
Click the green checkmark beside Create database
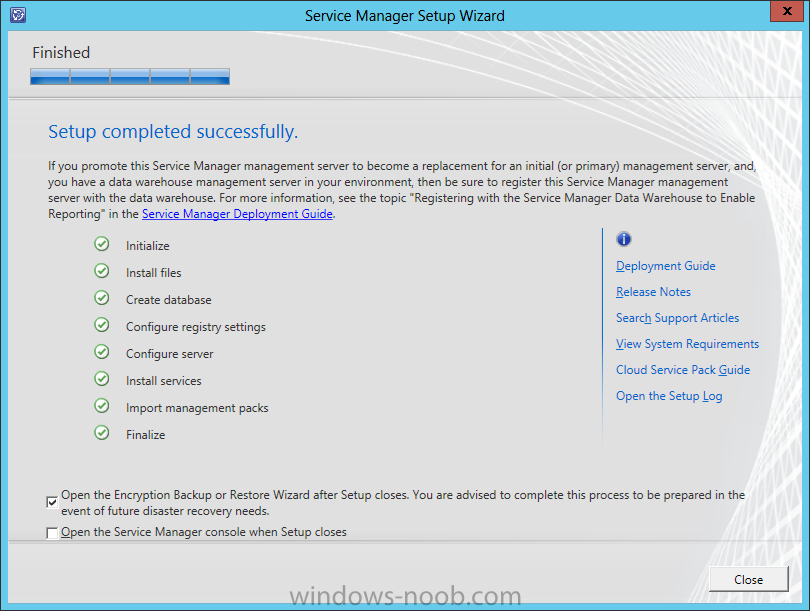point(102,298)
